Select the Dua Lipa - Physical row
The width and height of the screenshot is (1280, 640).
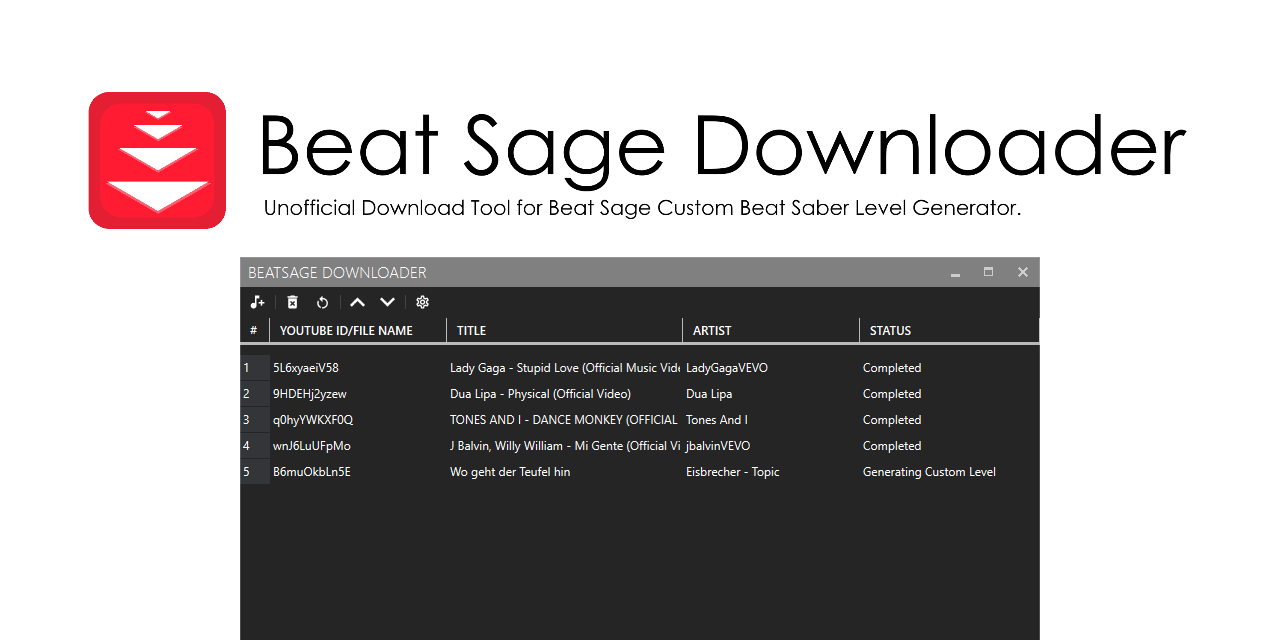tap(540, 394)
